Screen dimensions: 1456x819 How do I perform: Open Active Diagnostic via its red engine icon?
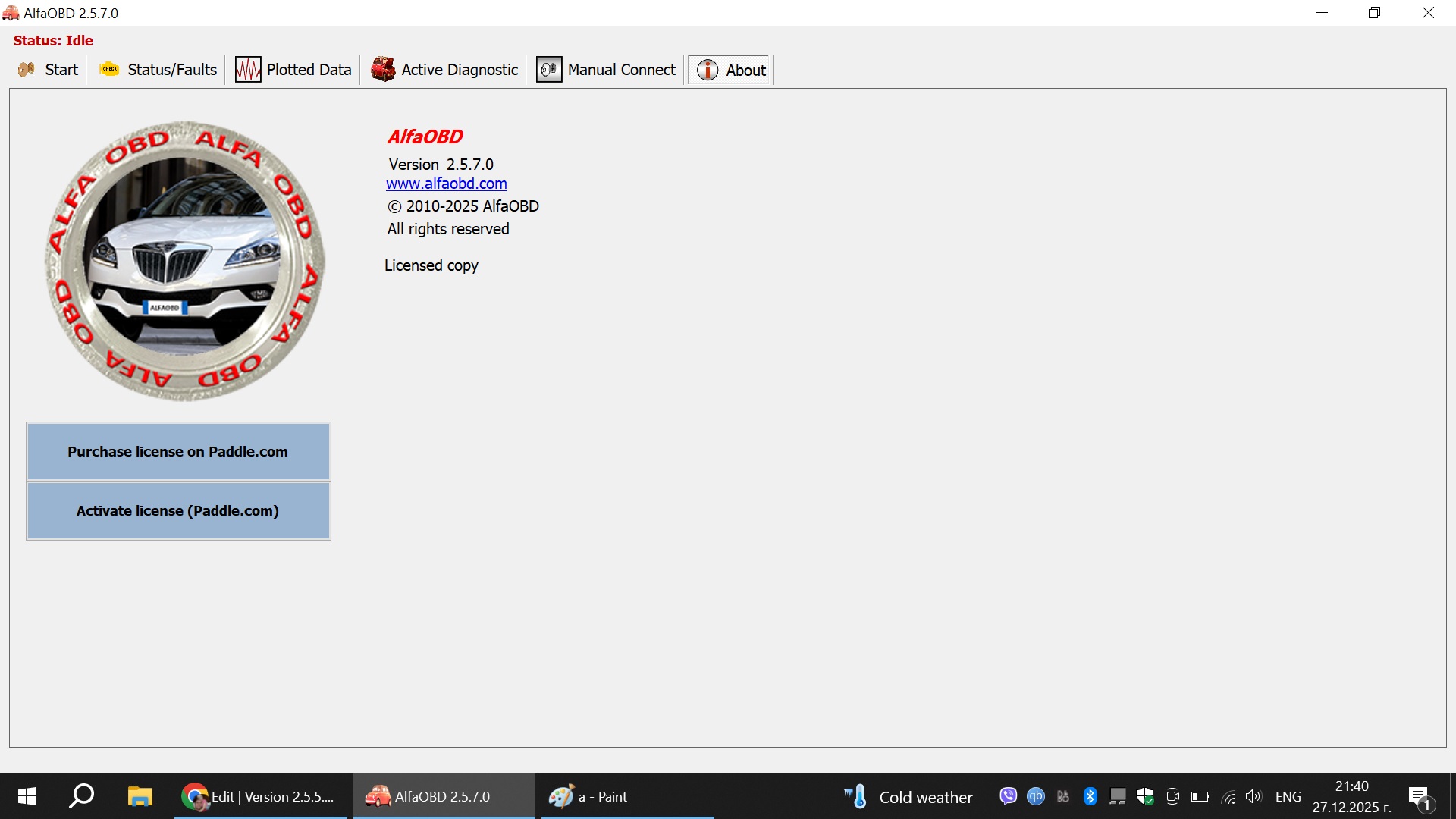pyautogui.click(x=383, y=68)
